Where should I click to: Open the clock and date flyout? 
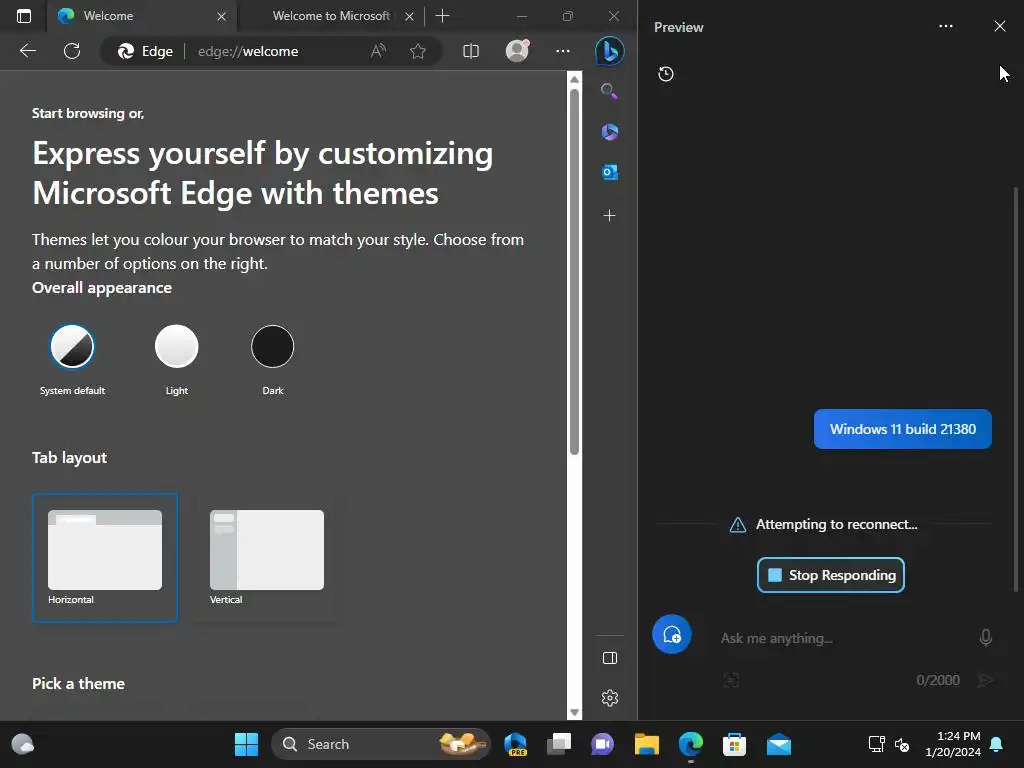click(953, 744)
